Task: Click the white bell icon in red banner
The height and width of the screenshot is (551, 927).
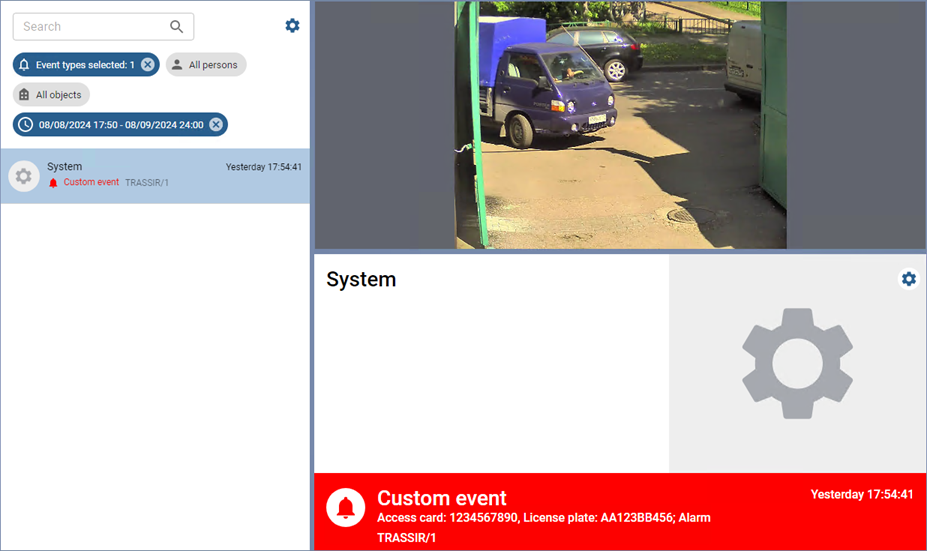Action: click(346, 508)
